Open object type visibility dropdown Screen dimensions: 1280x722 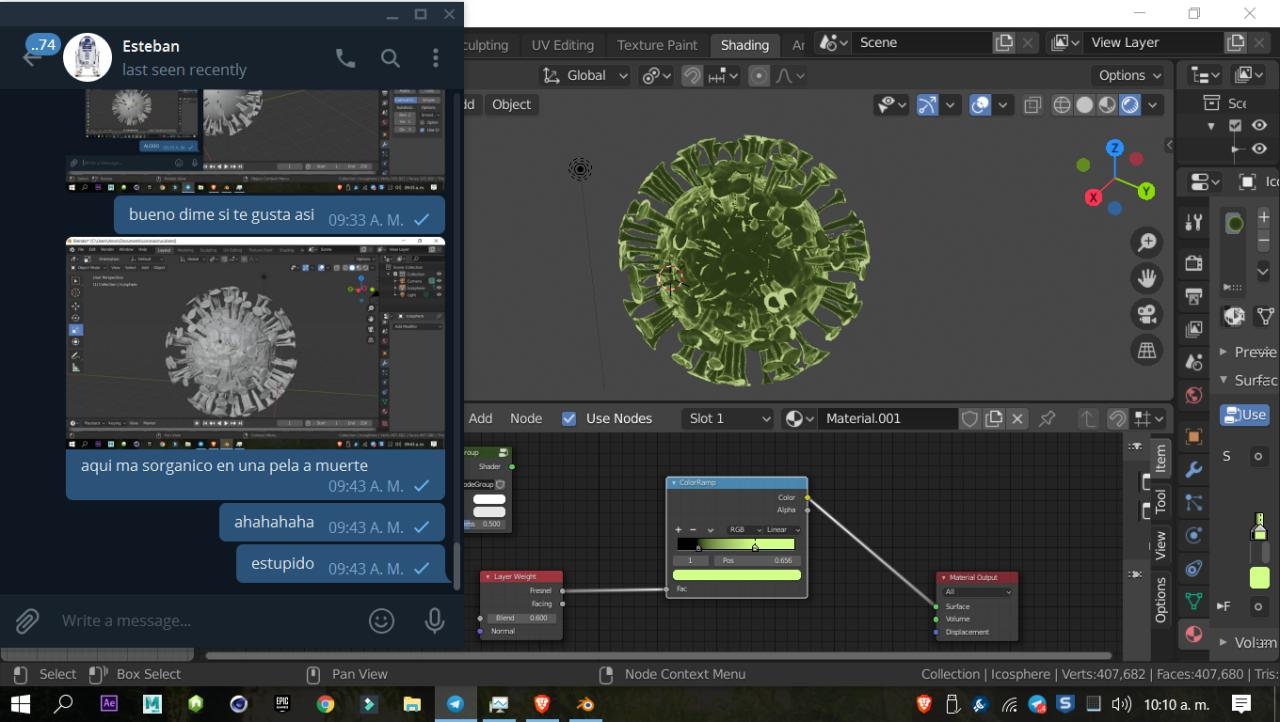(x=892, y=105)
